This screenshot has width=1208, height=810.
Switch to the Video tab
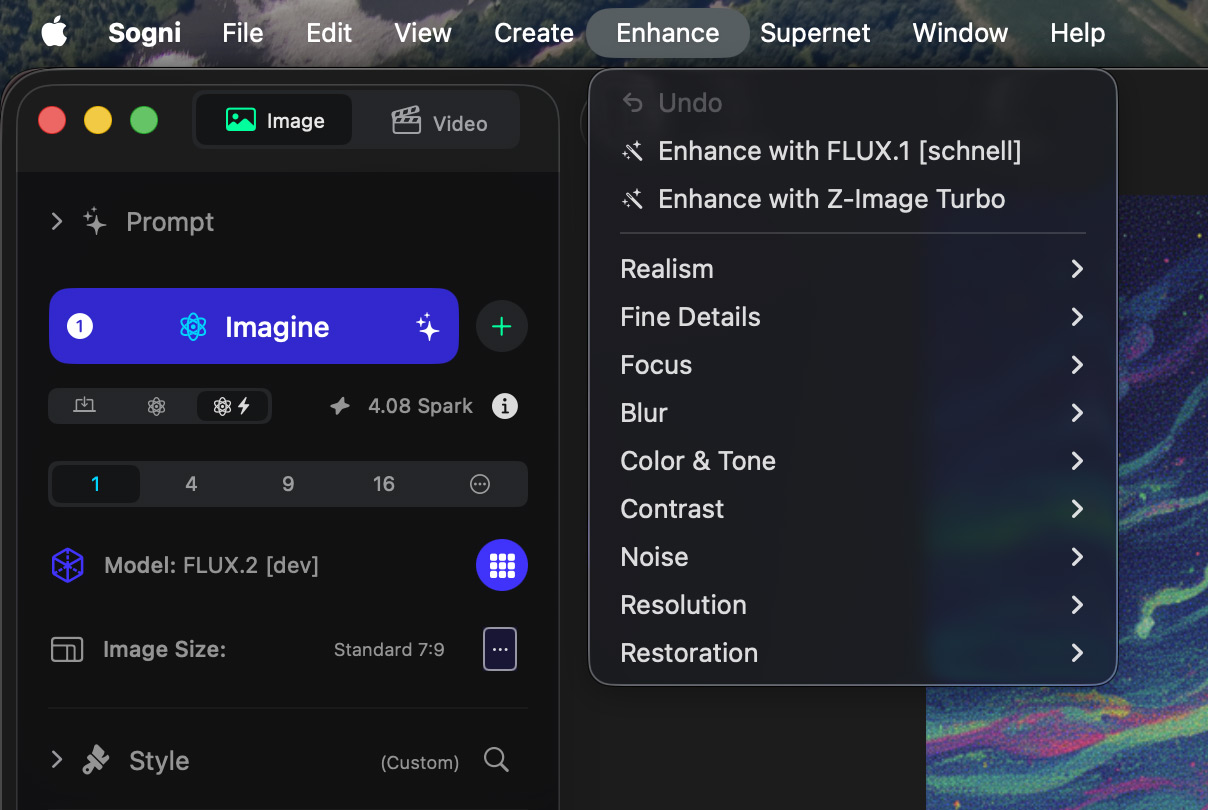[x=440, y=122]
